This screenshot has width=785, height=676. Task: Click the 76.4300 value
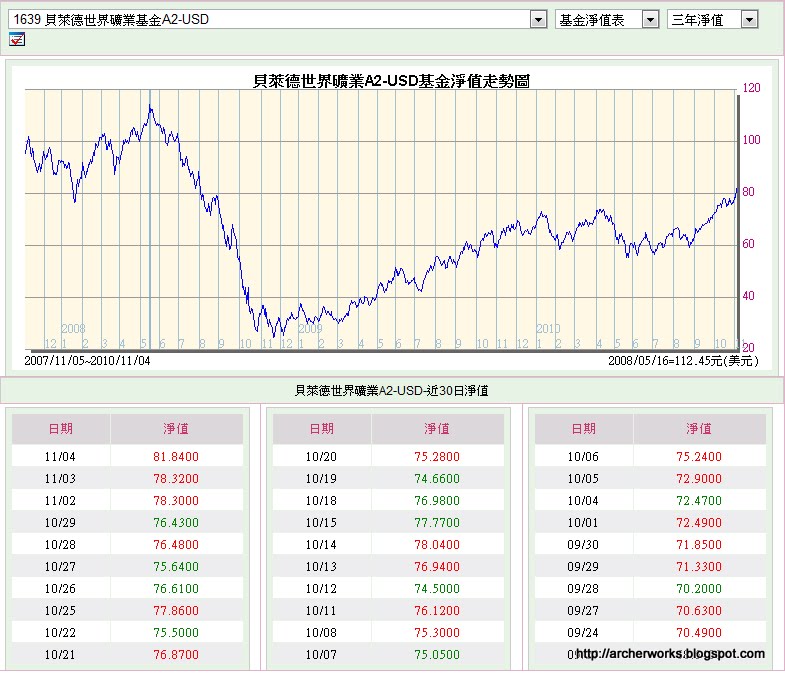[x=176, y=523]
